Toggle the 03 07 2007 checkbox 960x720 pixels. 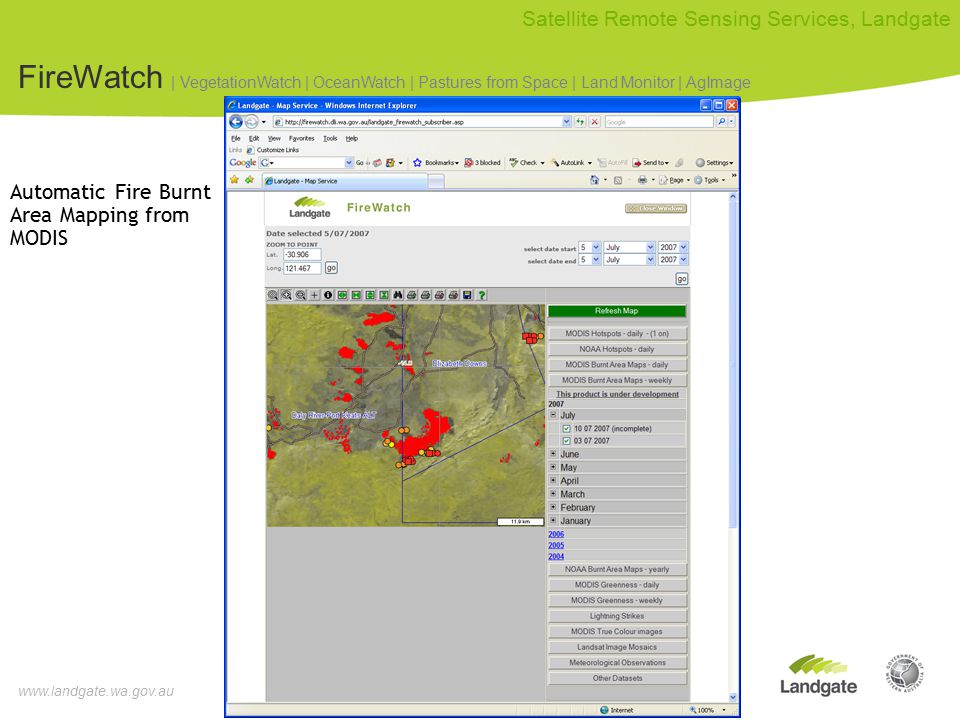tap(566, 441)
